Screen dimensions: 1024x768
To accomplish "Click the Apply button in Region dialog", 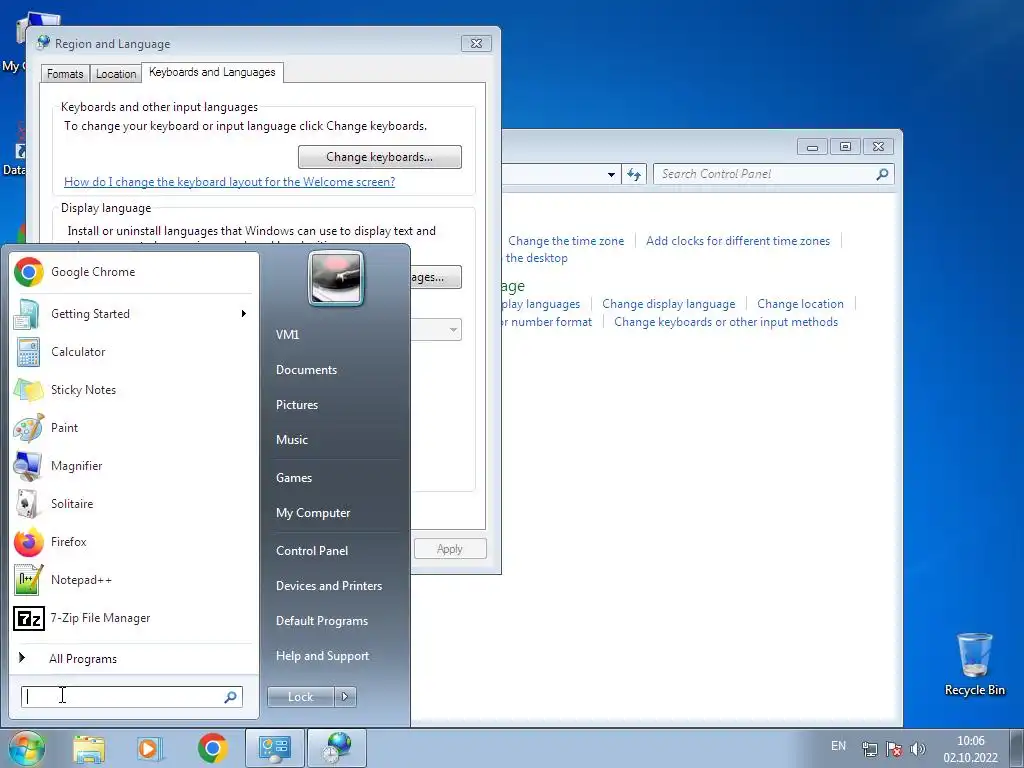I will pyautogui.click(x=450, y=549).
